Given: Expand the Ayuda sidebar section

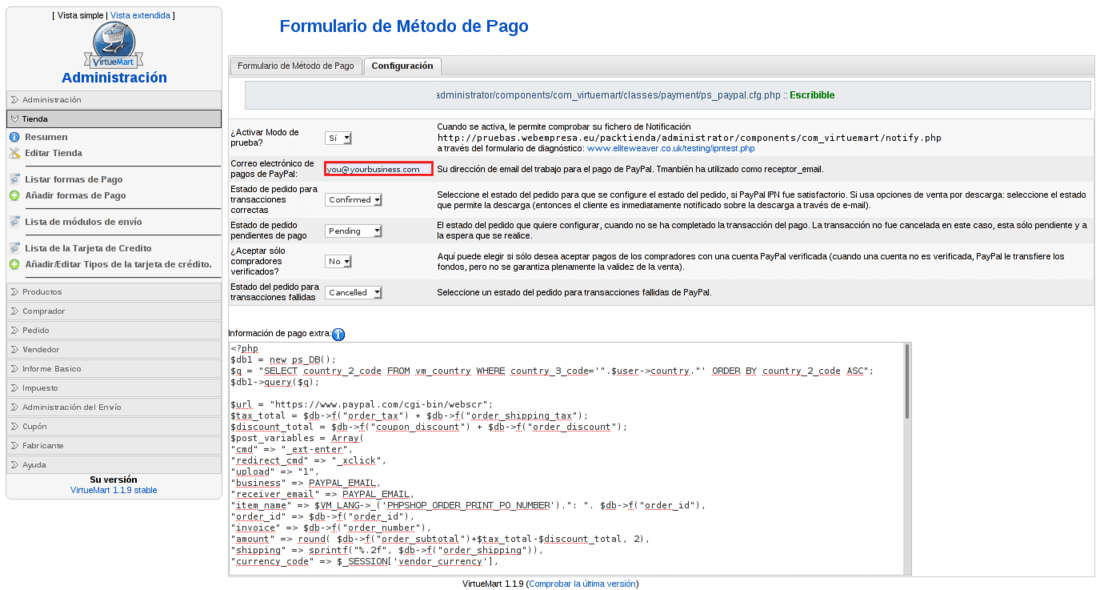Looking at the screenshot, I should point(114,464).
